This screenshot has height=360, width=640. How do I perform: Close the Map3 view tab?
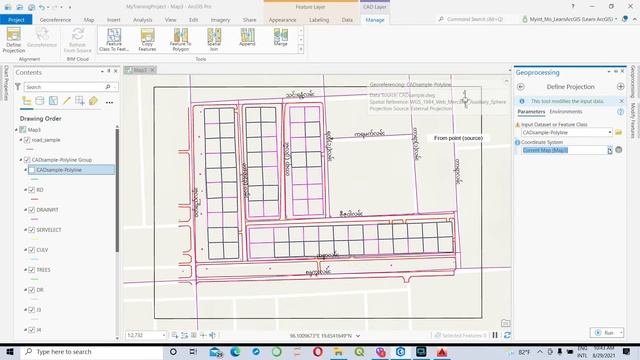[x=152, y=70]
